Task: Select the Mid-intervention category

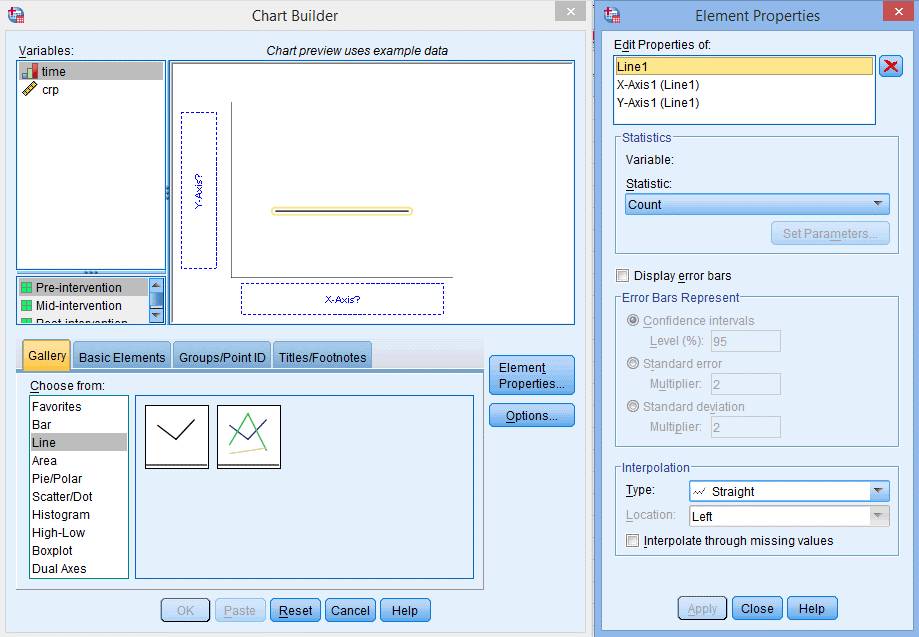Action: tap(83, 306)
